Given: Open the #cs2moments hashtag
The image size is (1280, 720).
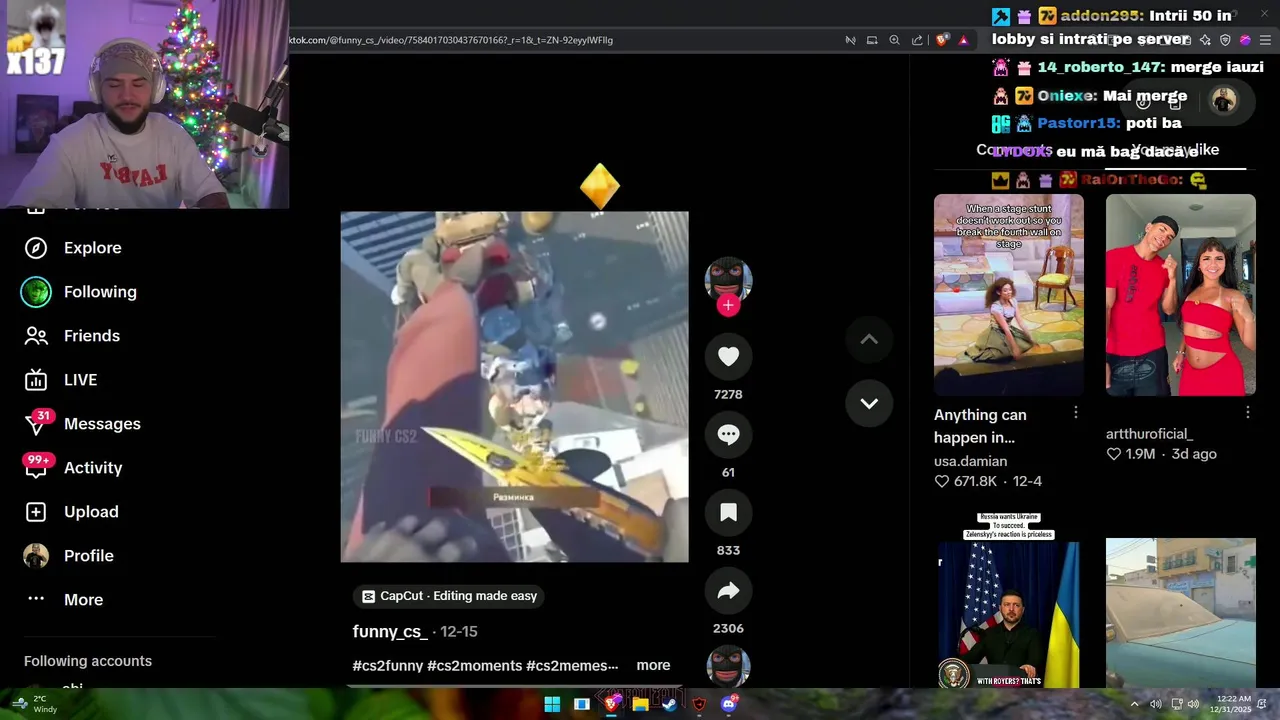Looking at the screenshot, I should (474, 666).
